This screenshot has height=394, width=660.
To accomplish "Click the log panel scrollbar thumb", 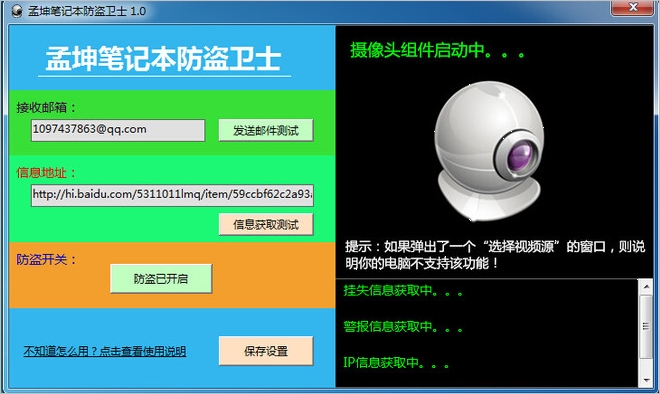I will click(x=646, y=326).
